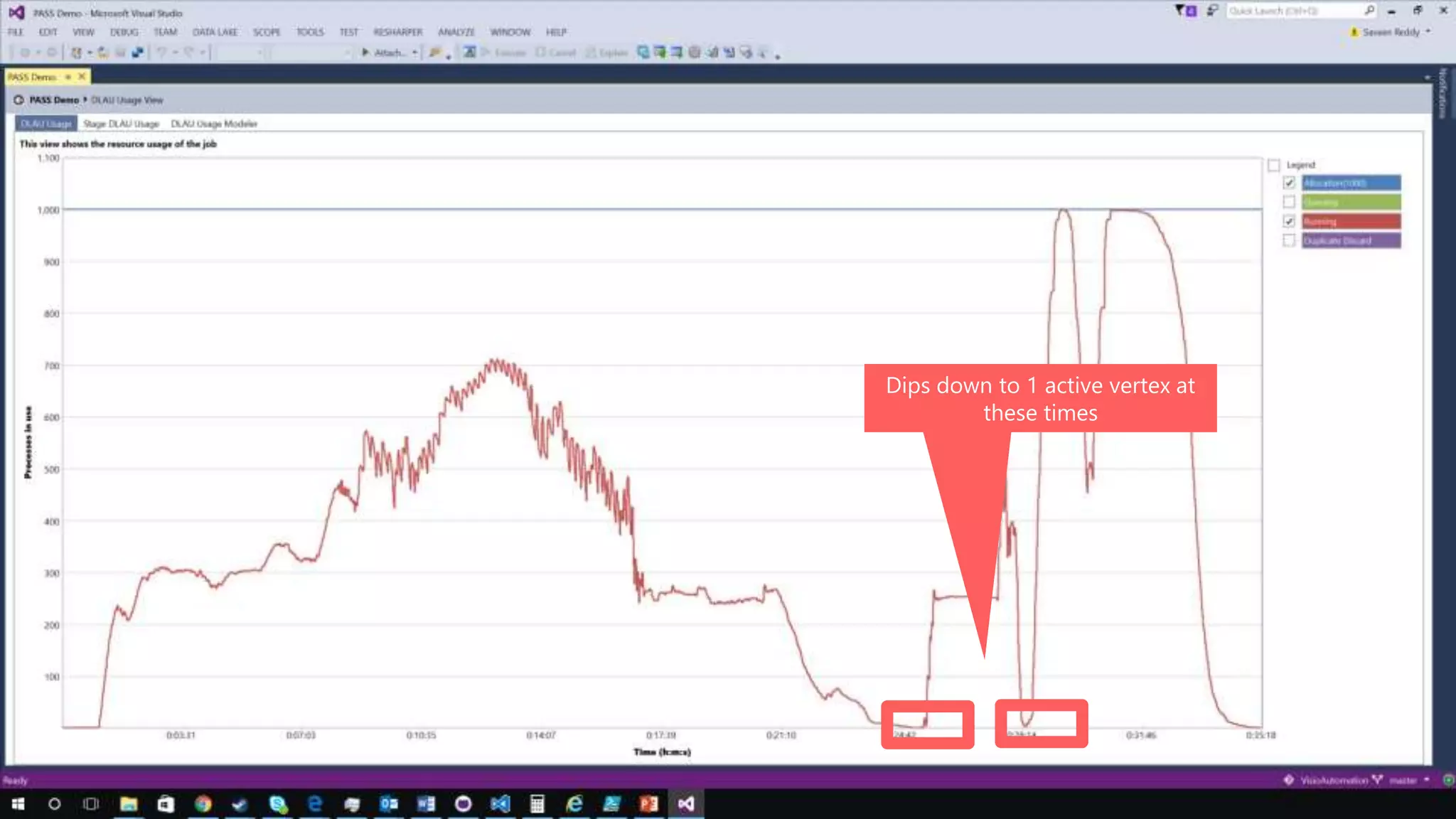Click the feedback icon beside Quick Launch
1456x819 pixels.
click(1213, 11)
